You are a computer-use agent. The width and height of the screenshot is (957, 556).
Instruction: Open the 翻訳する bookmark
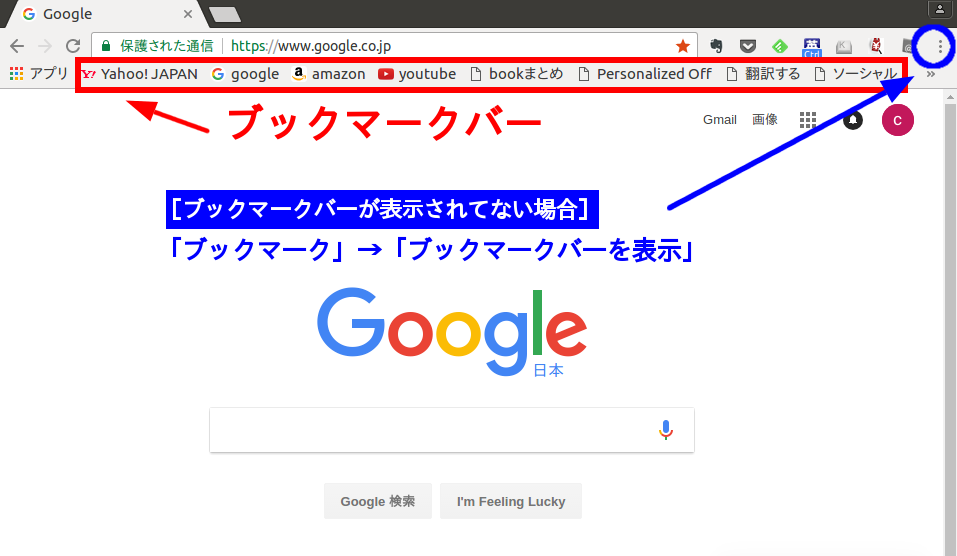tap(764, 74)
